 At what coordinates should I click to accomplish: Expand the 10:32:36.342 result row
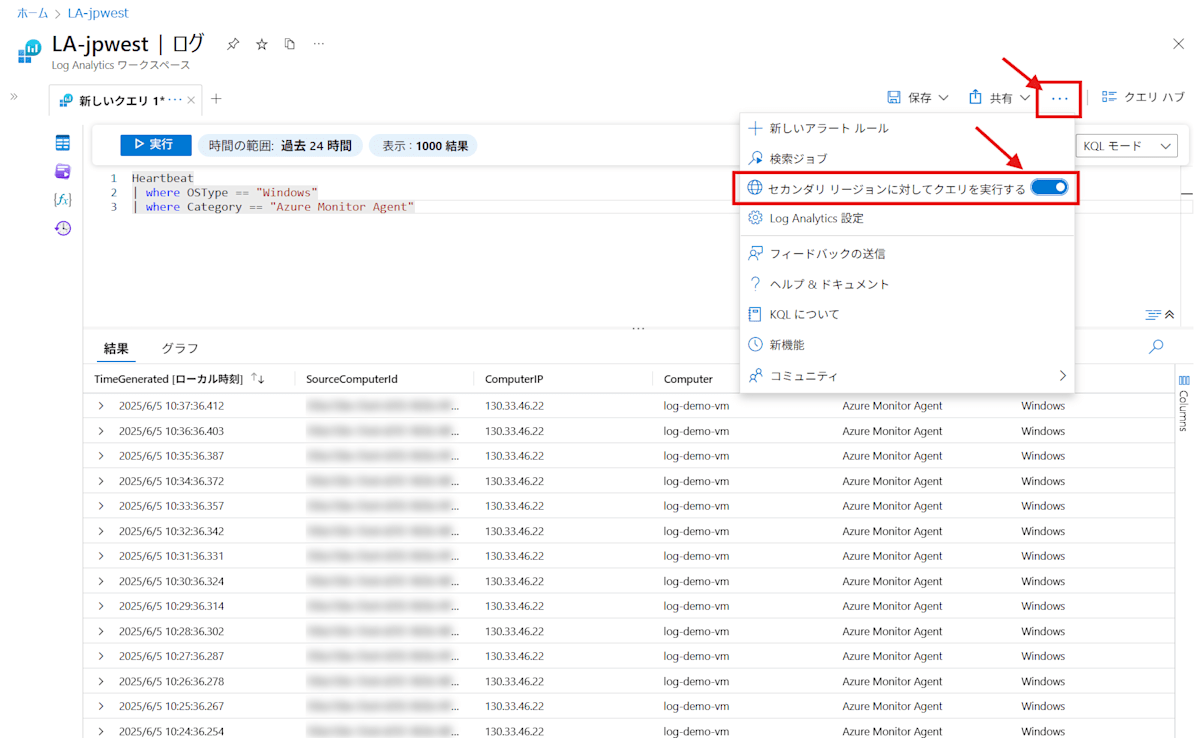coord(100,531)
